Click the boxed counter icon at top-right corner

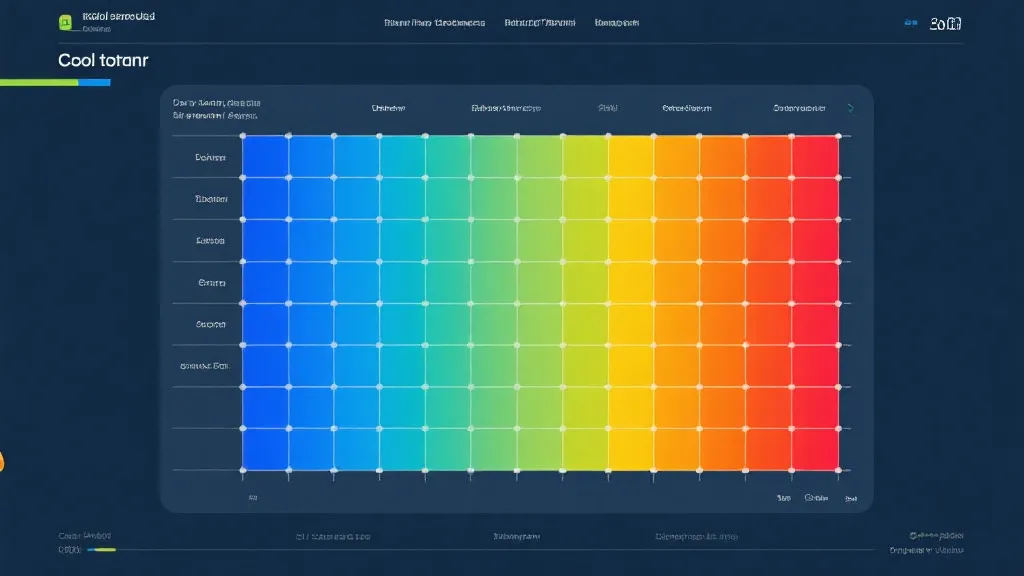coord(946,22)
